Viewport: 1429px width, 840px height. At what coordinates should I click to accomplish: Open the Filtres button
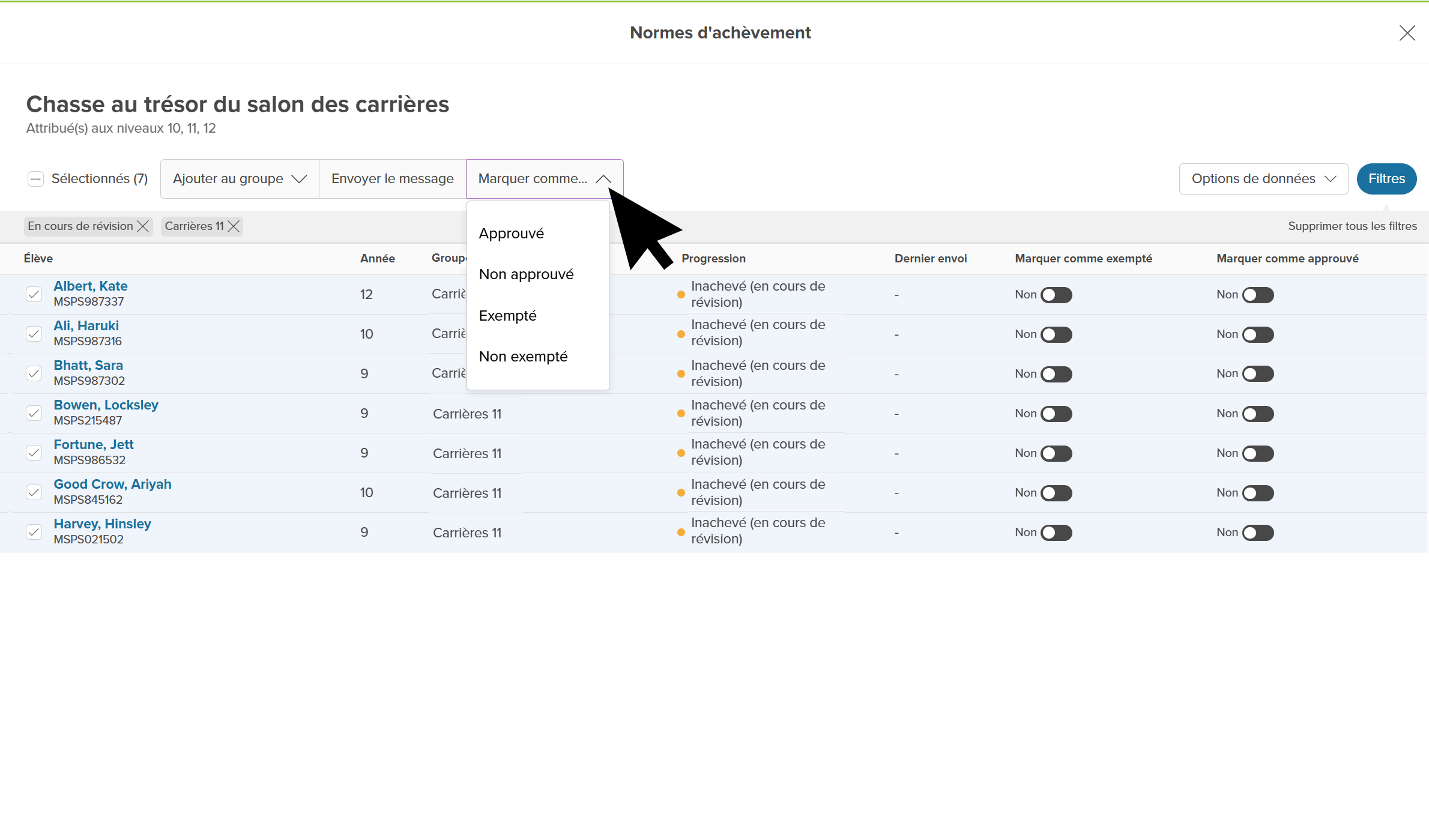point(1386,179)
